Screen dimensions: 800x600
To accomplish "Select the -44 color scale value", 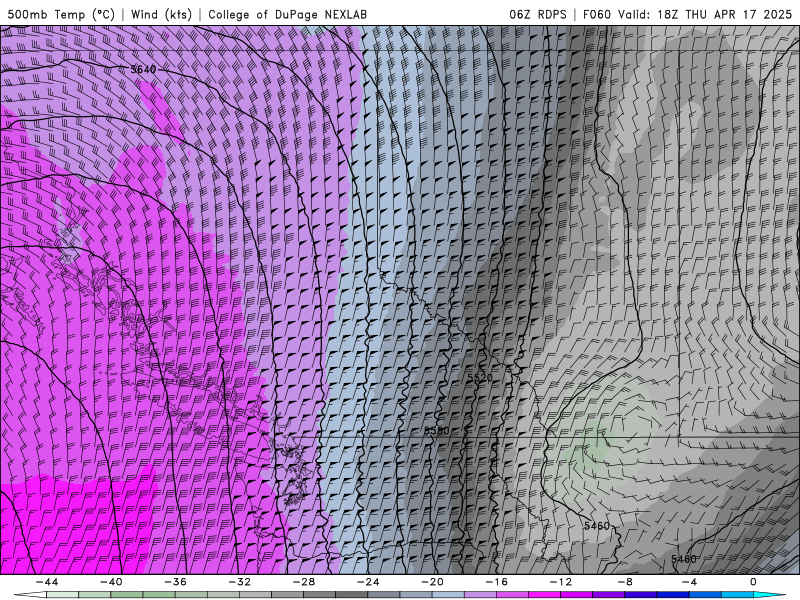I will coord(47,582).
